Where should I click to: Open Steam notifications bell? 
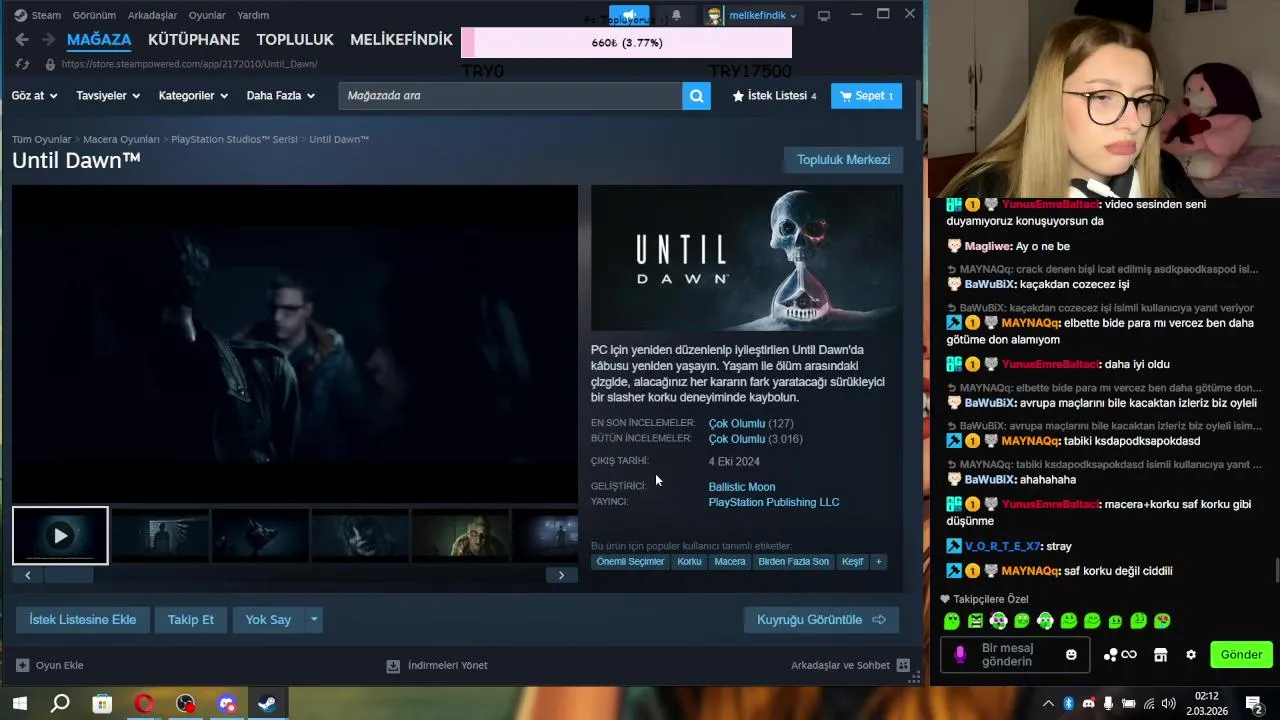click(x=676, y=15)
